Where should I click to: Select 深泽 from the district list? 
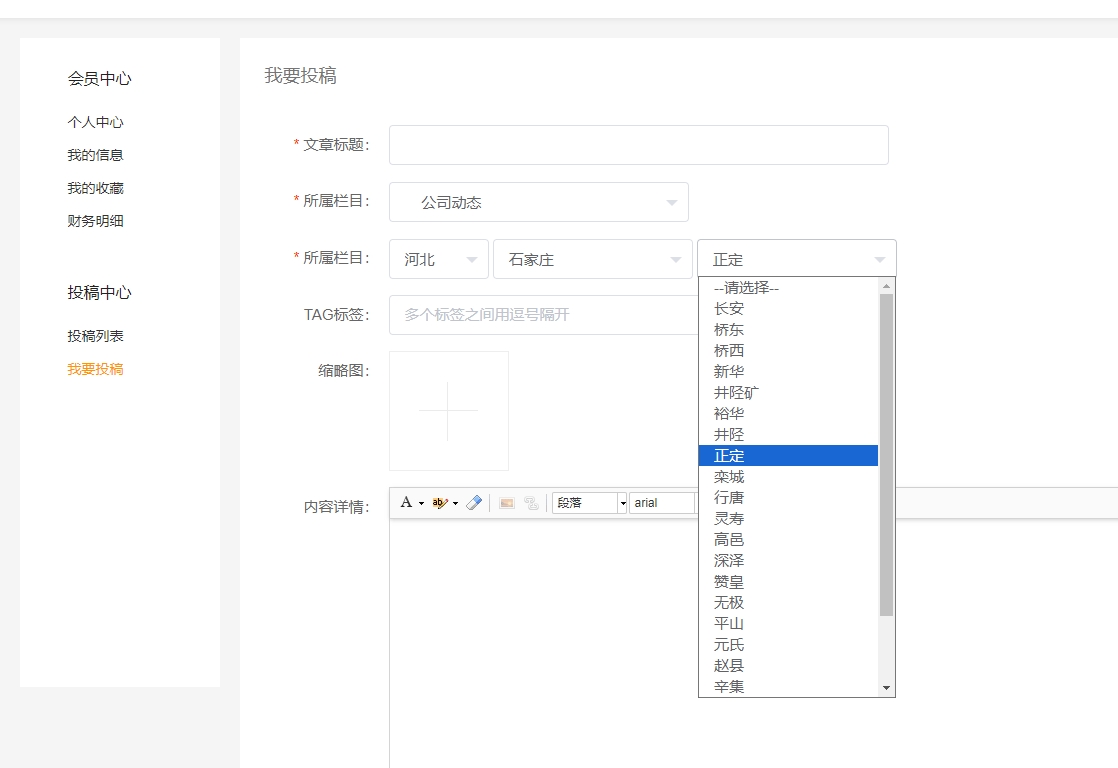pyautogui.click(x=789, y=560)
